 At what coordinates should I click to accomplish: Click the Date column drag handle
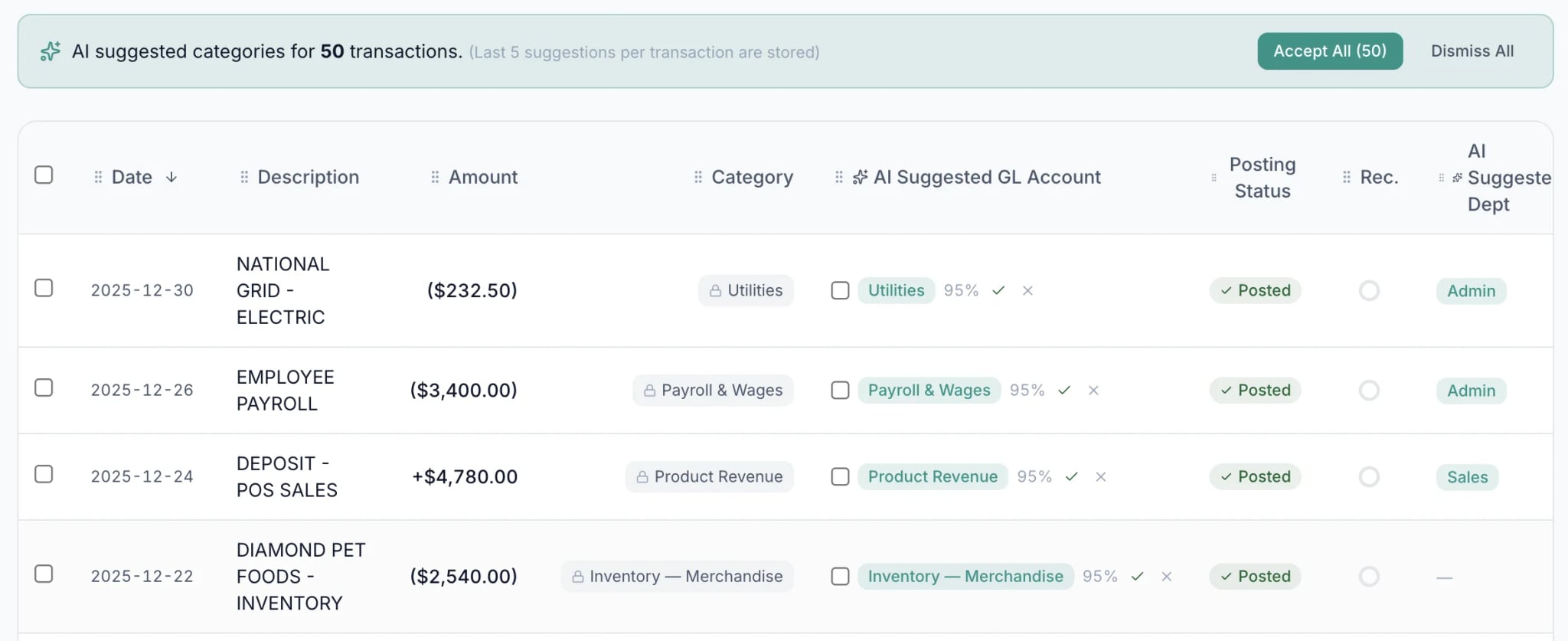98,178
